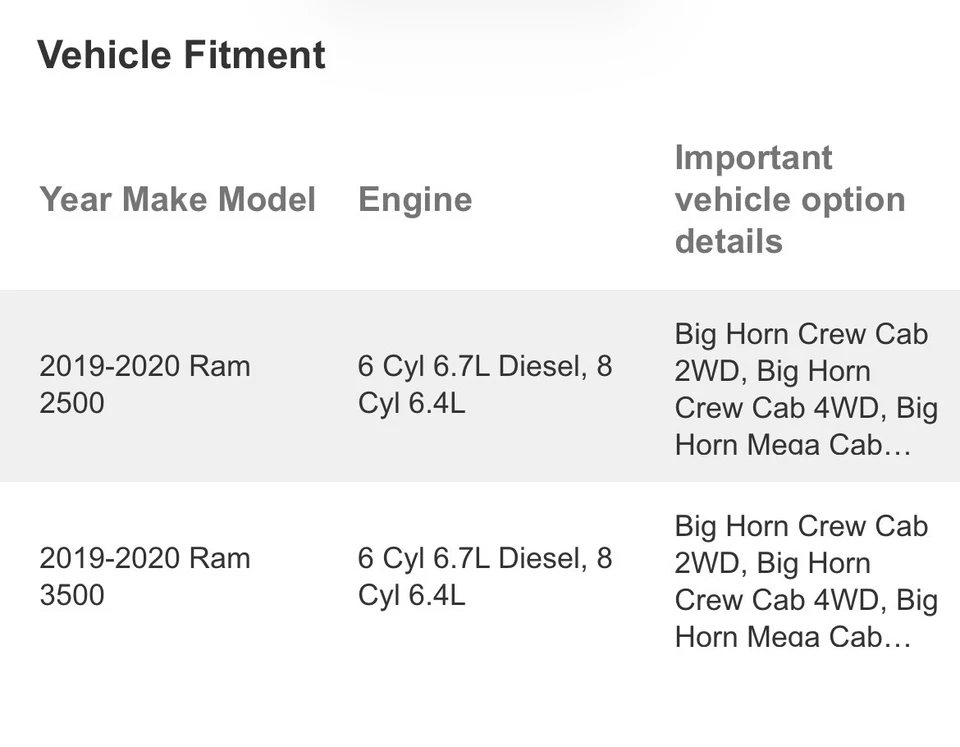
Task: Click 2WD, Big Horn line in Ram 2500 row
Action: click(772, 371)
